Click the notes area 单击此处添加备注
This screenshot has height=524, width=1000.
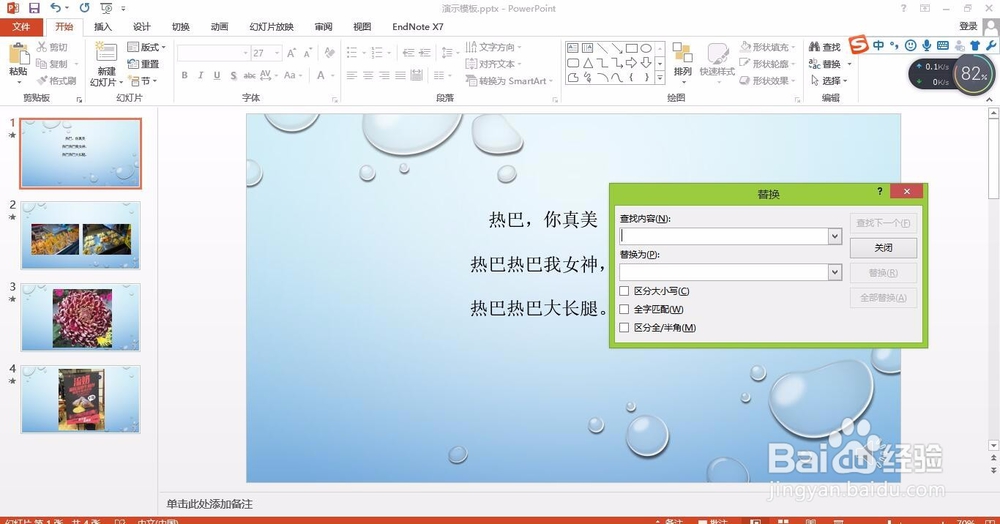(x=210, y=504)
